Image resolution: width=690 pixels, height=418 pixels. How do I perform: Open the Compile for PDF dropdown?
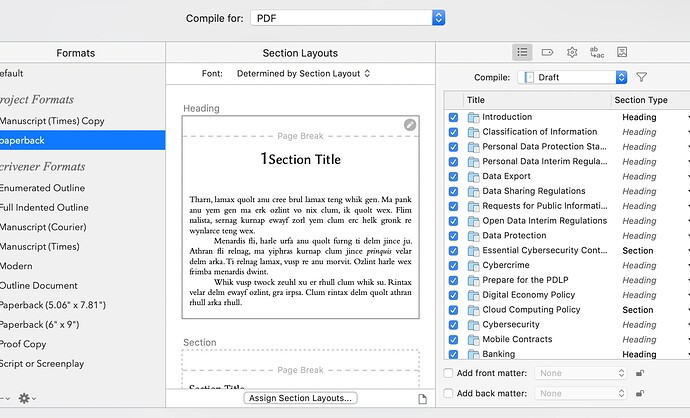pos(348,18)
